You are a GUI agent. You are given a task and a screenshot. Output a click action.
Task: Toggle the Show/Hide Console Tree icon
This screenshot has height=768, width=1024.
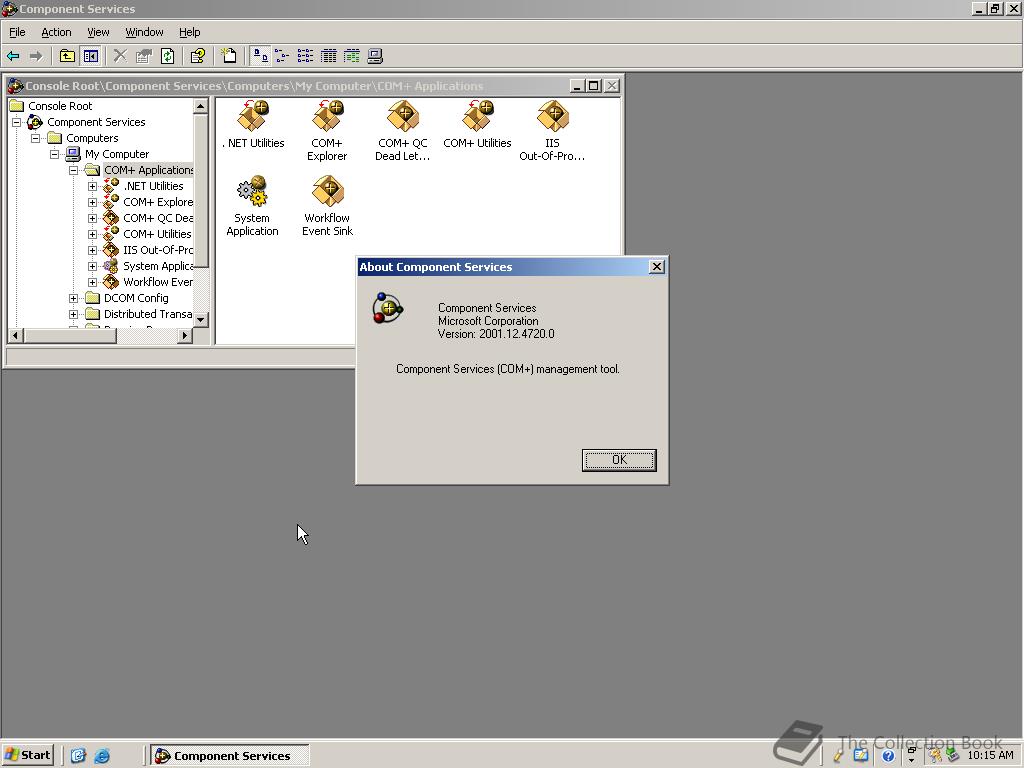(90, 56)
